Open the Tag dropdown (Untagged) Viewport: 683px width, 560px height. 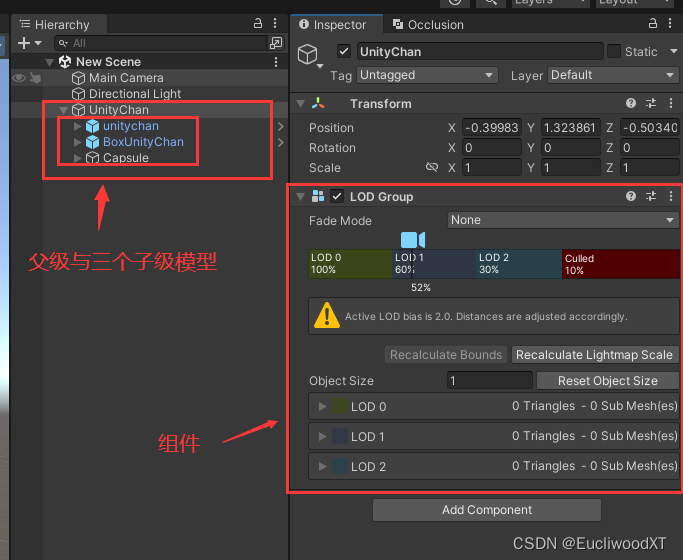[427, 75]
